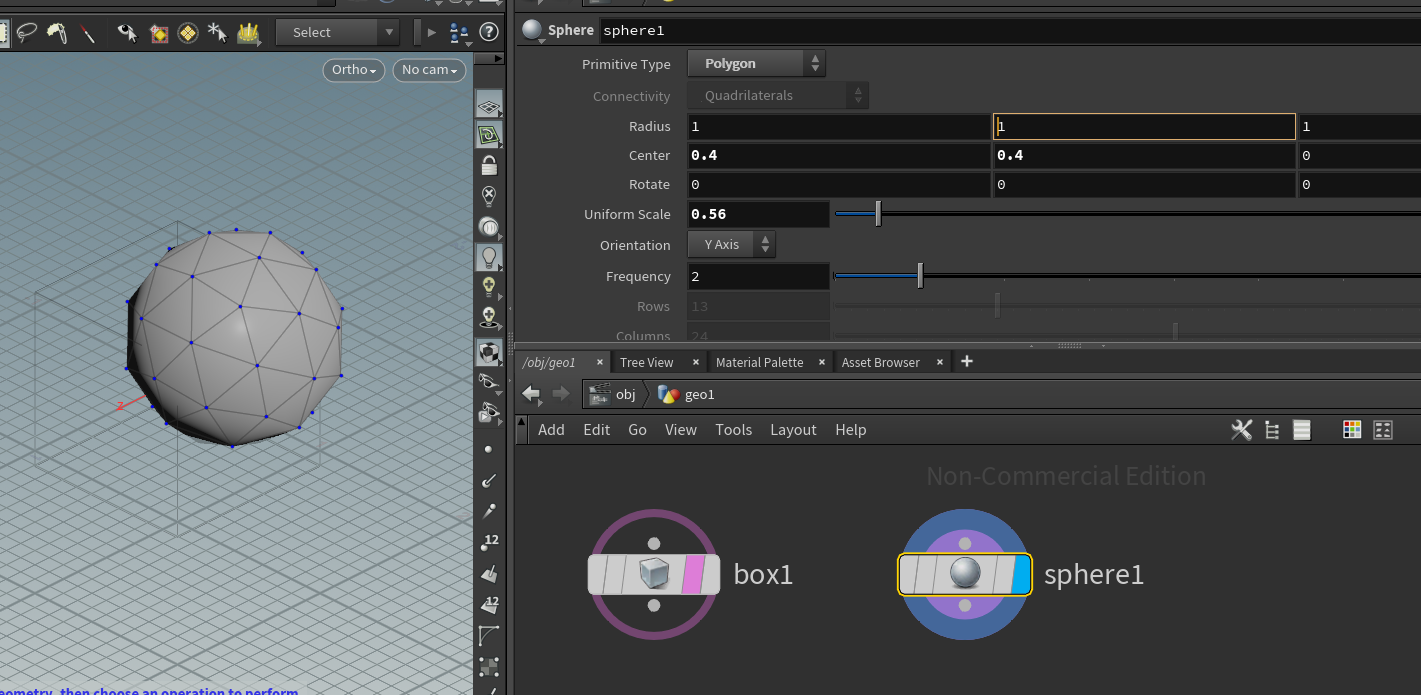This screenshot has height=695, width=1421.
Task: Click the help question mark icon
Action: tap(489, 32)
